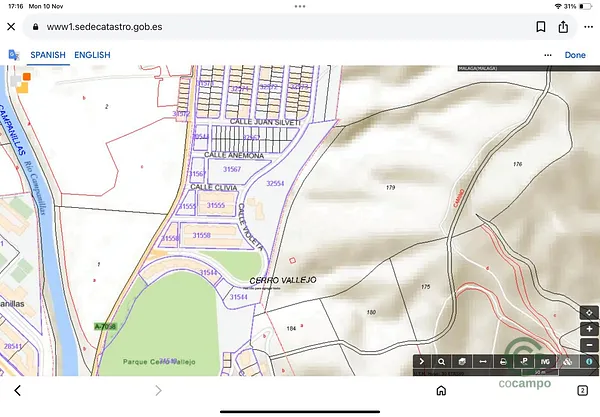Tap Done to close translation bar
This screenshot has width=600, height=417.
click(575, 55)
